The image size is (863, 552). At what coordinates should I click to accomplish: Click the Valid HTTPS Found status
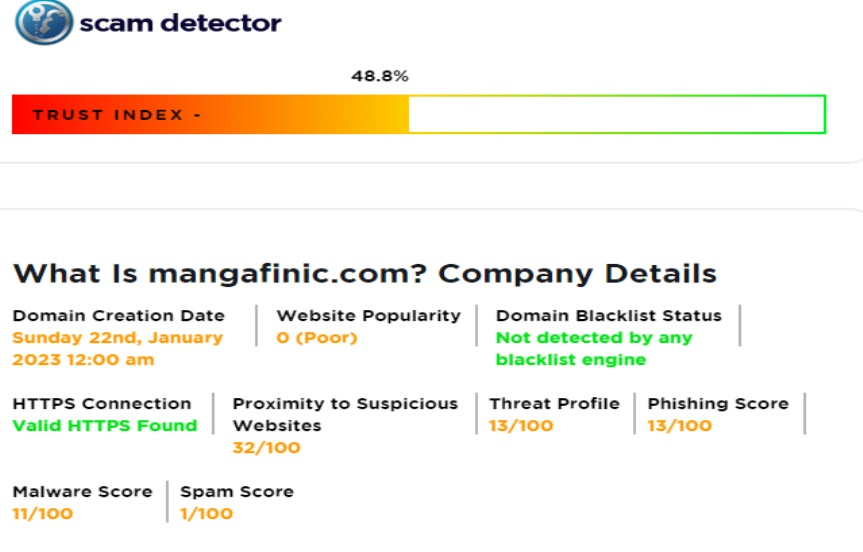(x=104, y=425)
